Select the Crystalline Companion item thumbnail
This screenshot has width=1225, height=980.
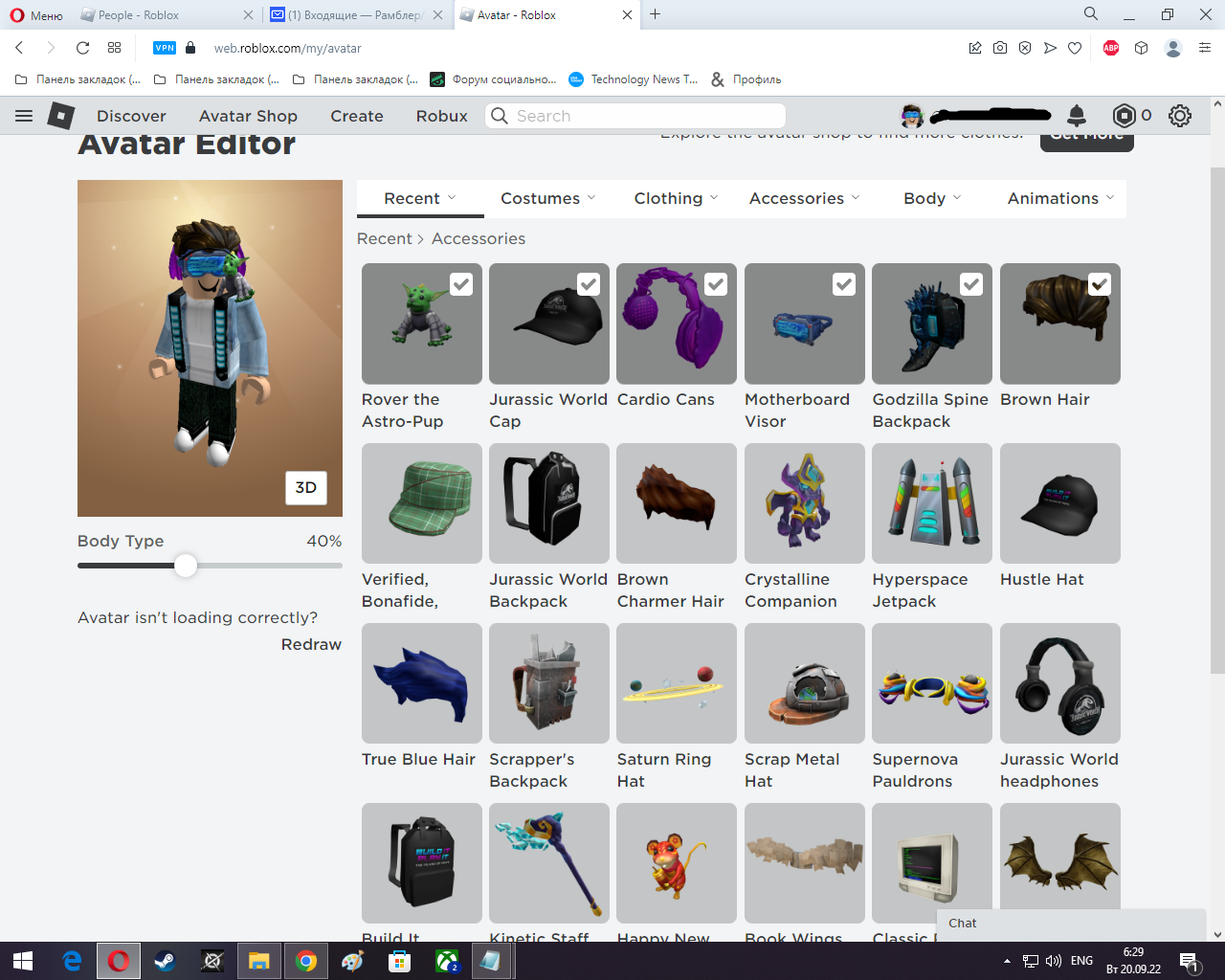pyautogui.click(x=805, y=502)
